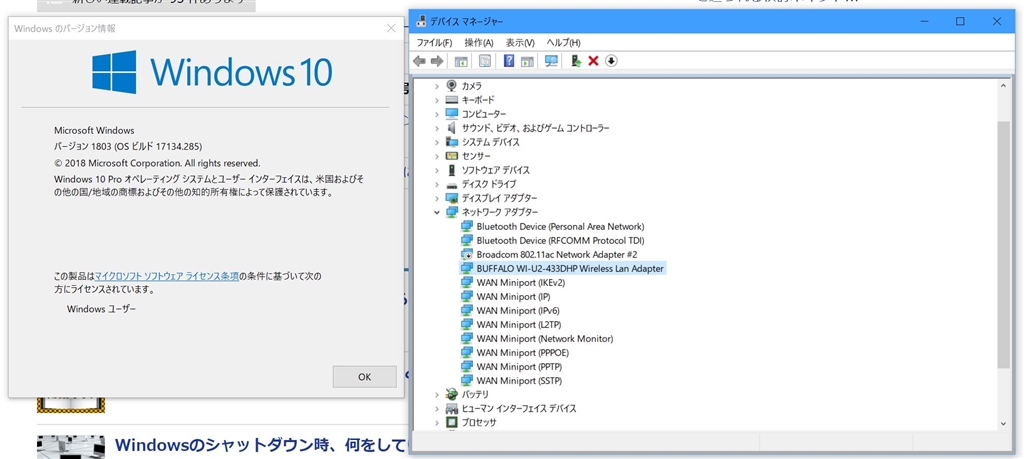Screen dimensions: 1024x459
Task: Click the camera category icon
Action: [x=452, y=86]
